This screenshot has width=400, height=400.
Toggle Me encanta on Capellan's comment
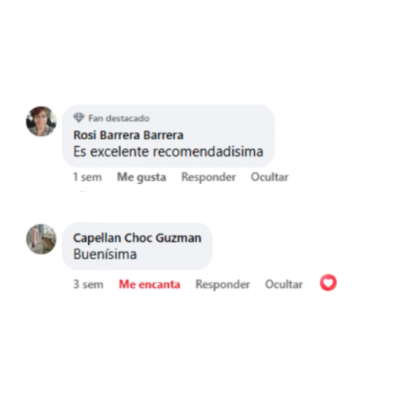(149, 284)
